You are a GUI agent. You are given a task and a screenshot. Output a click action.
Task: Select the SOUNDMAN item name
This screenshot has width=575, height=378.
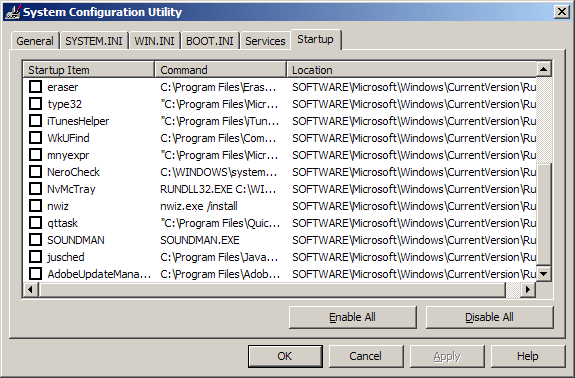(76, 240)
